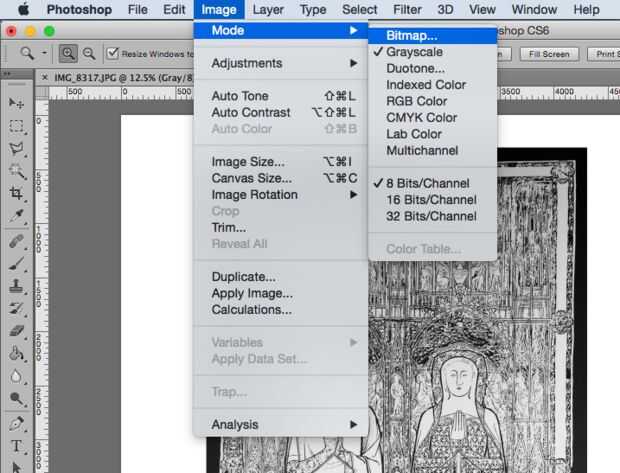Select the Horizontal Type tool
Image resolution: width=620 pixels, height=473 pixels.
(16, 446)
